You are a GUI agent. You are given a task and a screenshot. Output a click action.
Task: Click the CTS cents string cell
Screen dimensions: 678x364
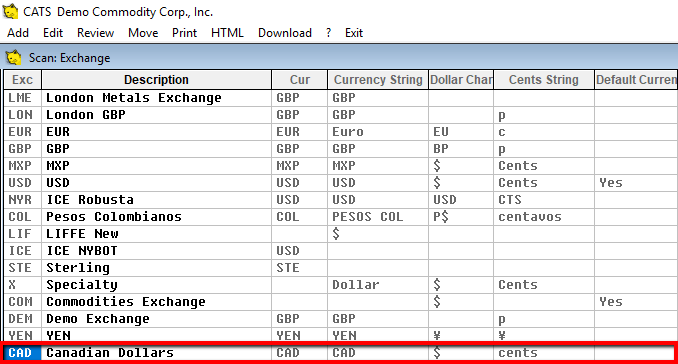[x=544, y=200]
